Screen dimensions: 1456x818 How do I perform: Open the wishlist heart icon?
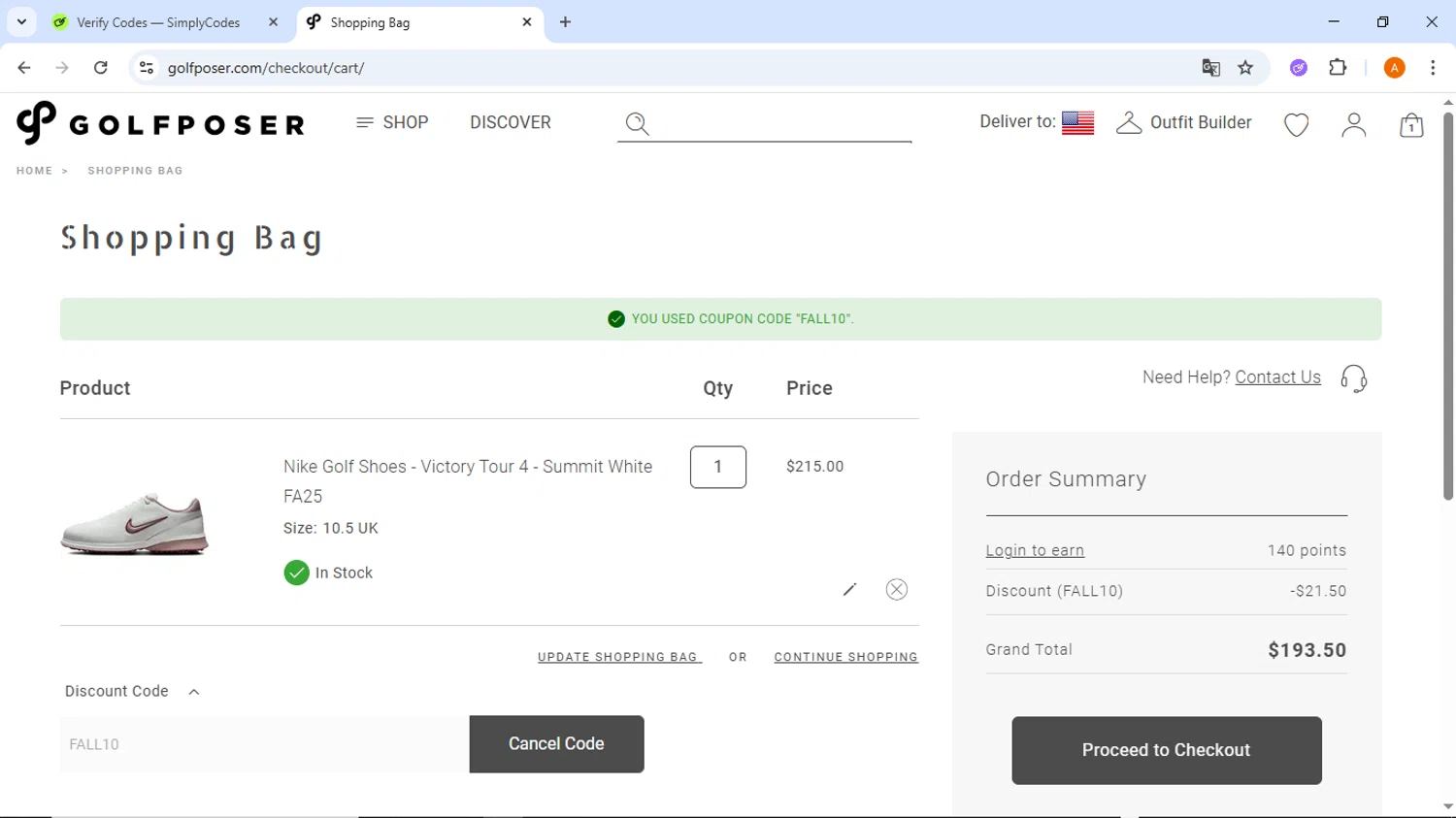(1296, 124)
